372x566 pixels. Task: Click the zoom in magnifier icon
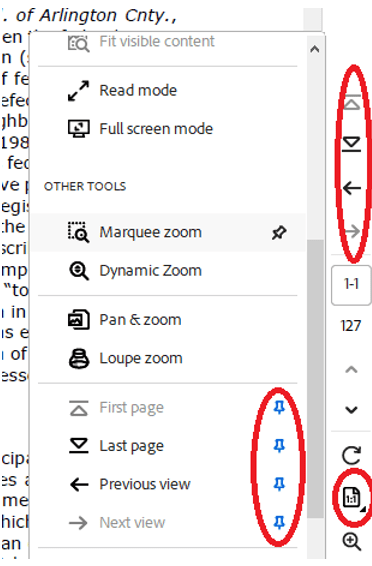(x=351, y=541)
